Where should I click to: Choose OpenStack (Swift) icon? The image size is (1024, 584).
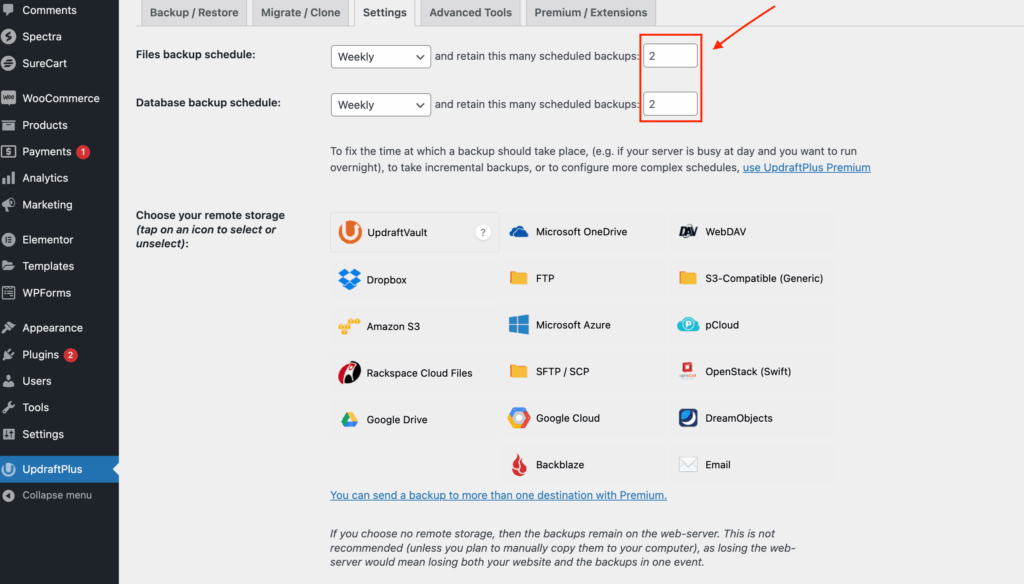tap(688, 371)
